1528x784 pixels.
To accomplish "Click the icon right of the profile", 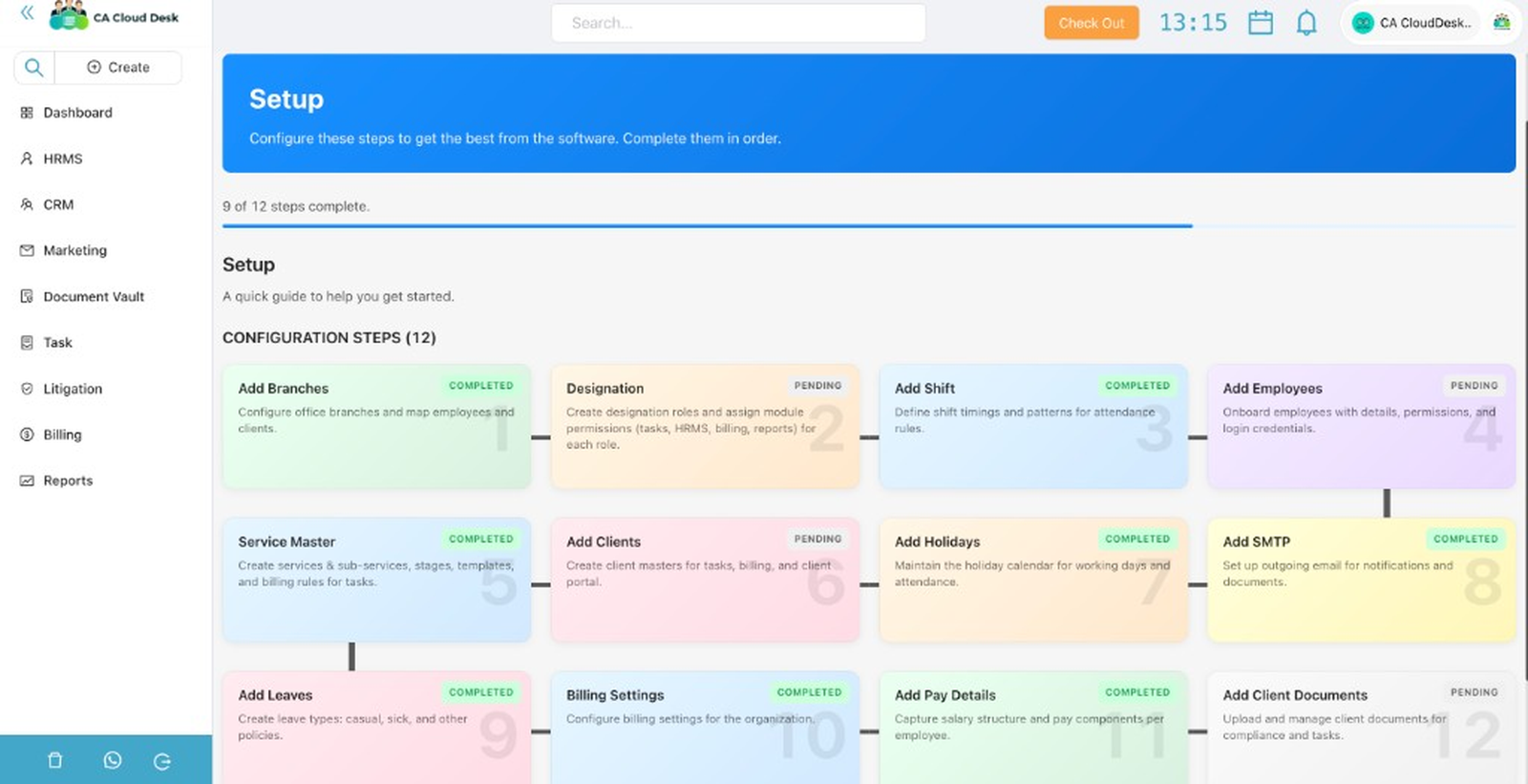I will click(x=1502, y=22).
